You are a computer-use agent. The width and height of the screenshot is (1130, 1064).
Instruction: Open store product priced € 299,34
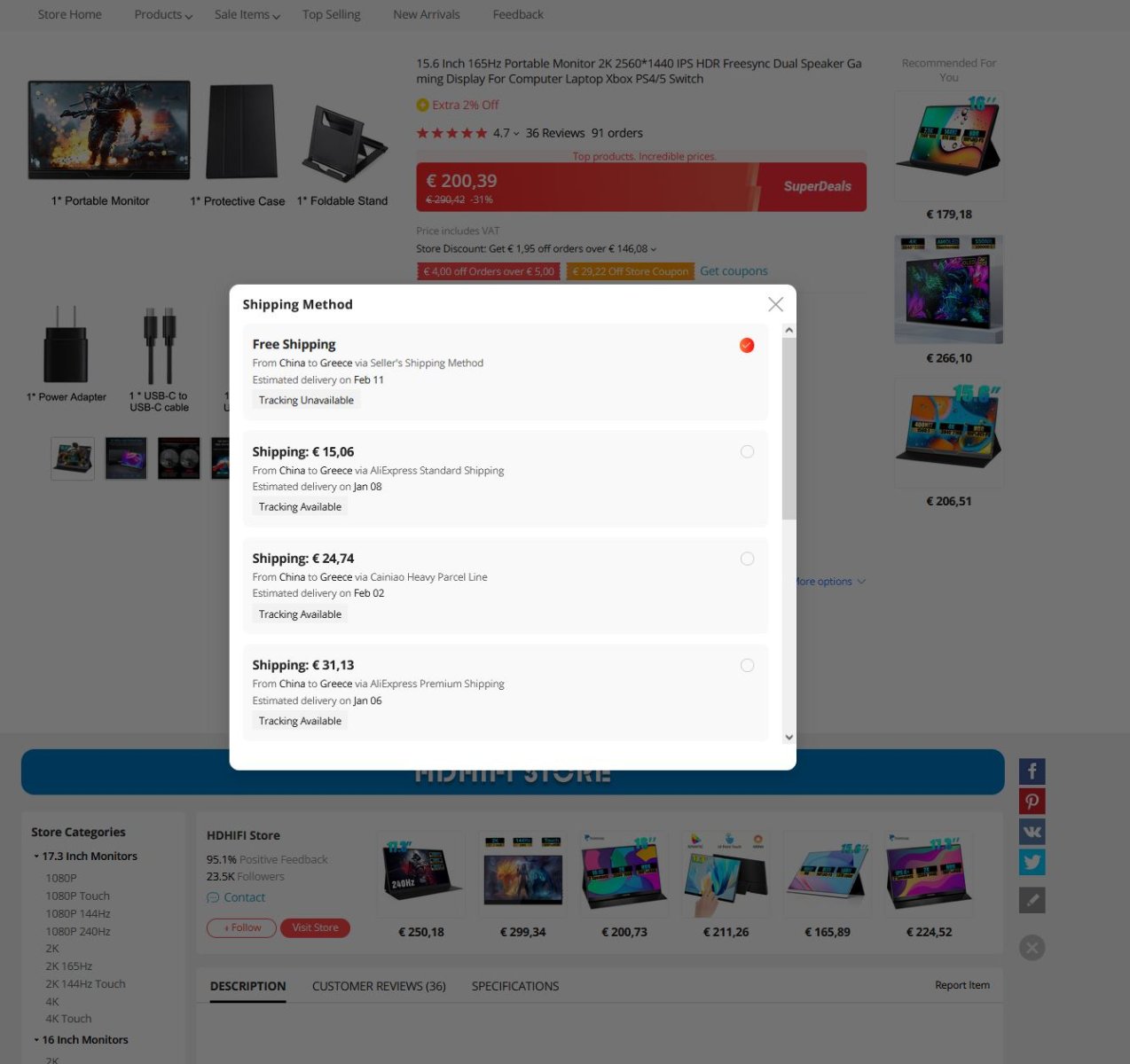(522, 874)
